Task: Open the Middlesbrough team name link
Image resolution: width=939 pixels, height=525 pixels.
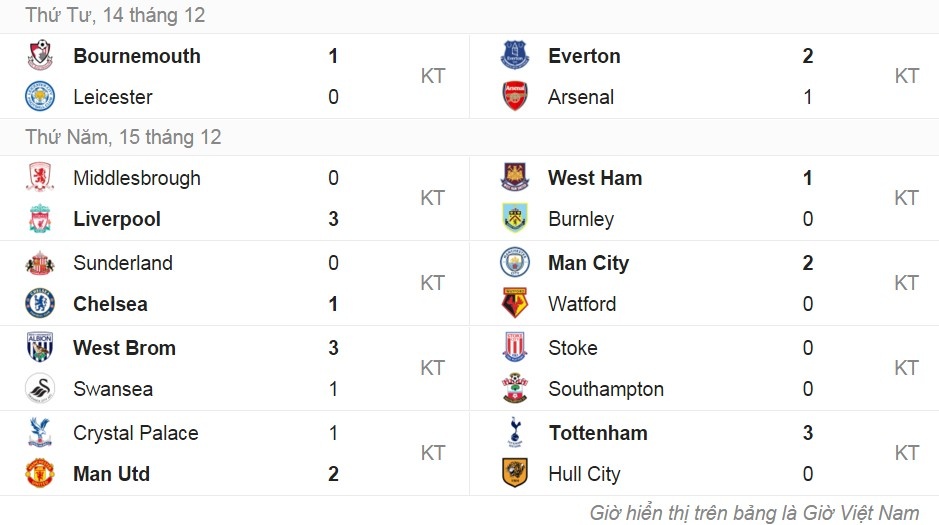Action: pos(137,178)
